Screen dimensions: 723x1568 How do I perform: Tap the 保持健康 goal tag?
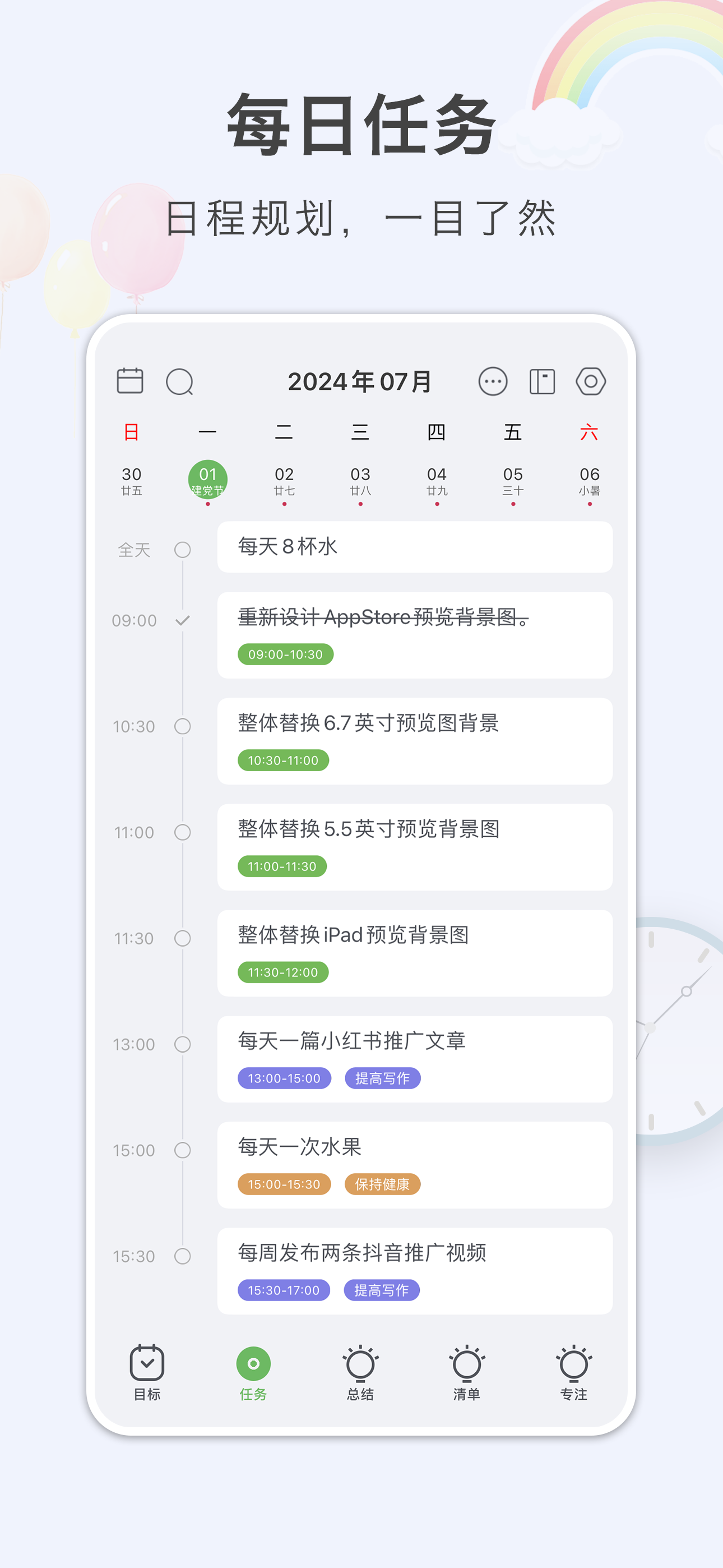point(382,1184)
